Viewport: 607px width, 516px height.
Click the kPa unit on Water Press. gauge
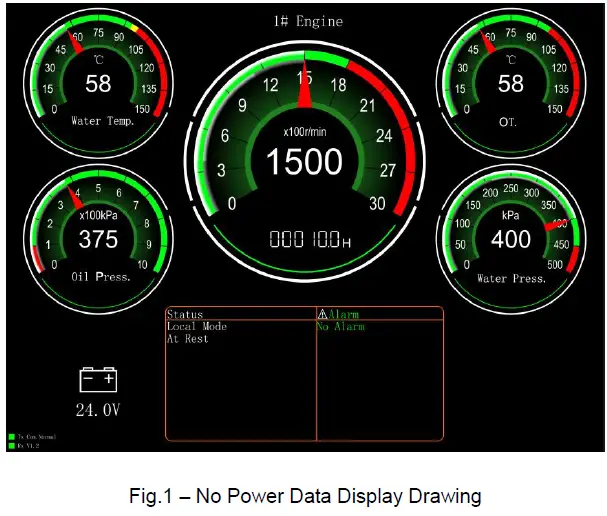coord(511,215)
